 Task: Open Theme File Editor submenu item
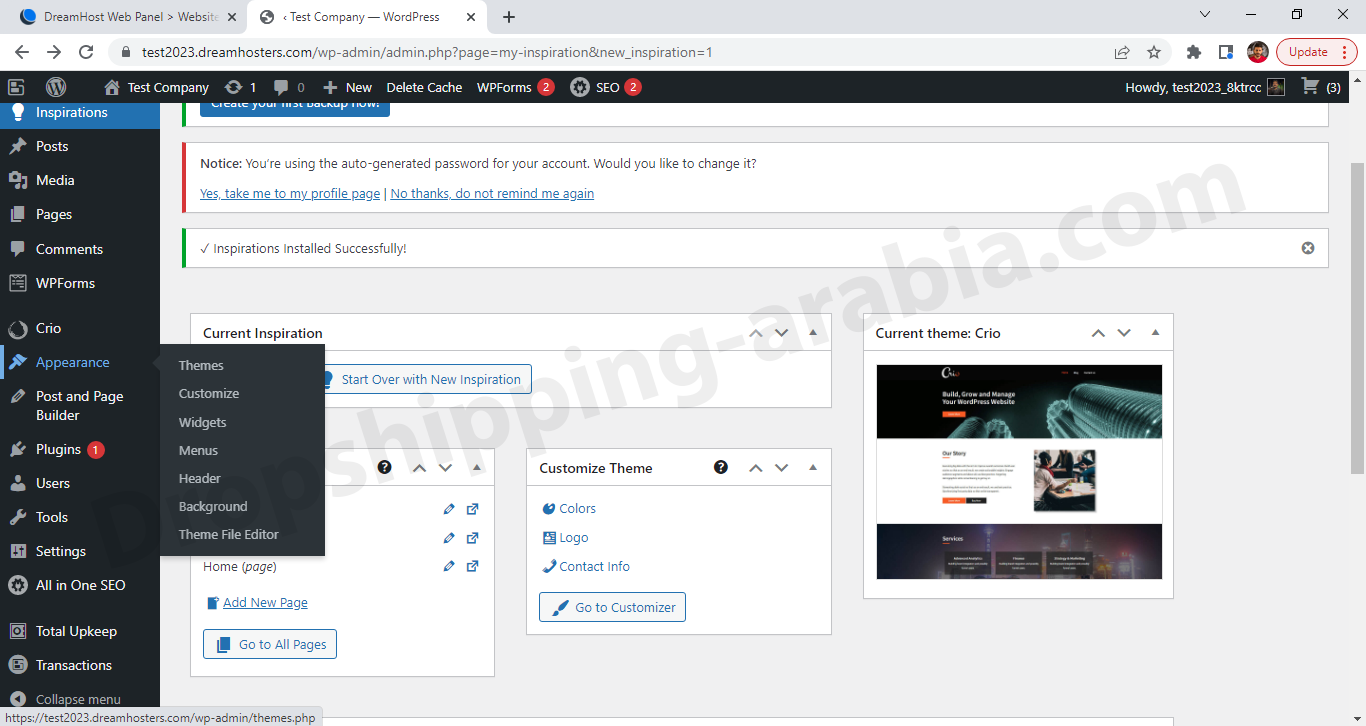point(228,534)
